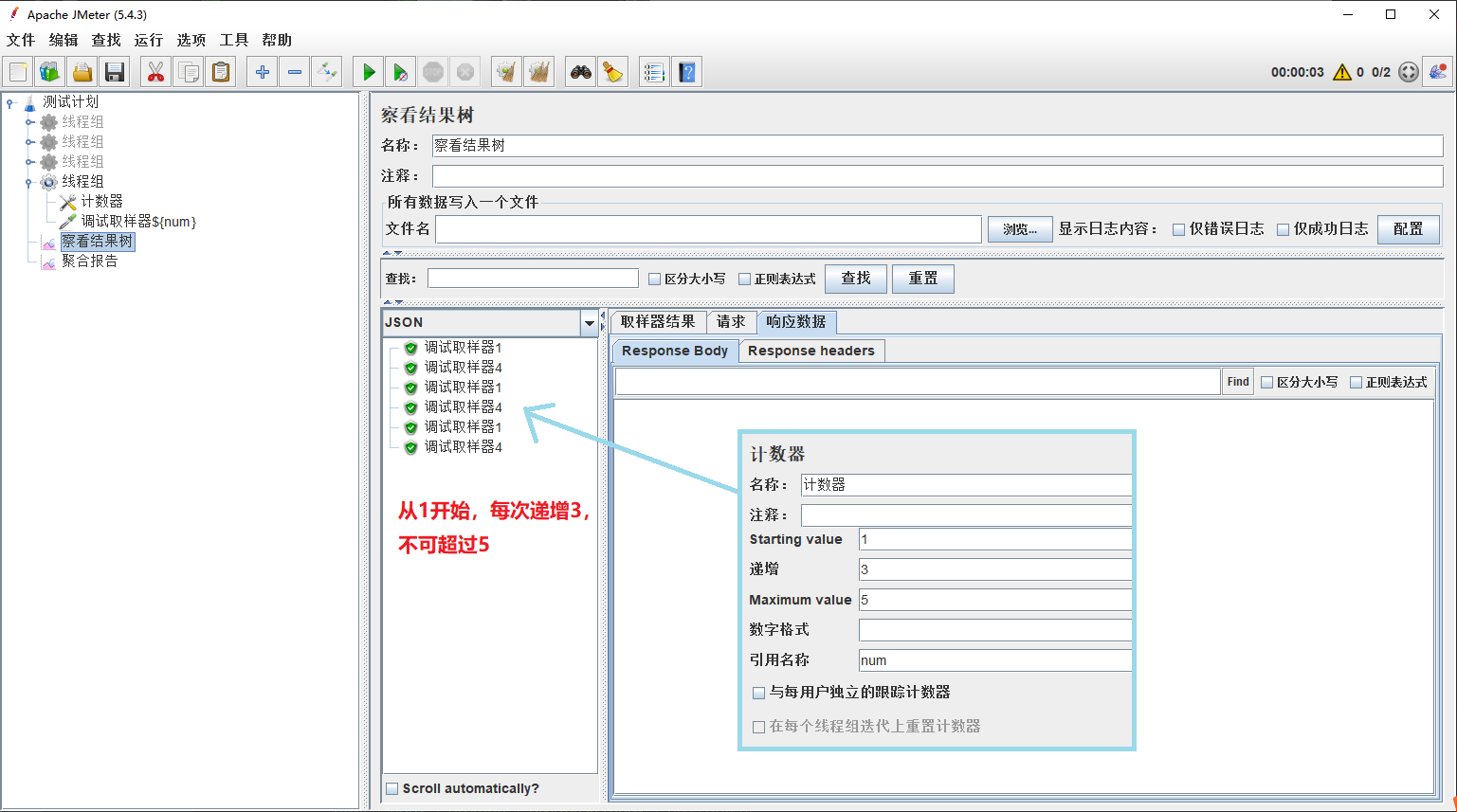The height and width of the screenshot is (812, 1457).
Task: Switch to the 取样器结果 tab
Action: pyautogui.click(x=658, y=322)
